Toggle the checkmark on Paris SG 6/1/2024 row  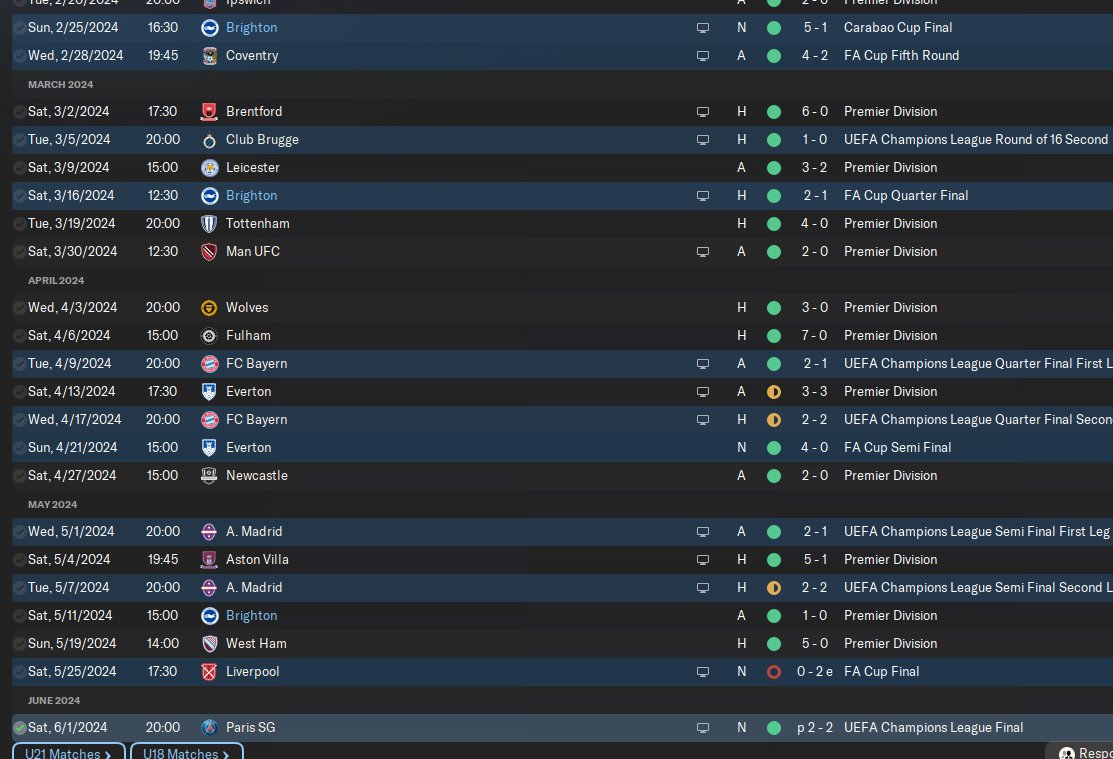tap(20, 728)
